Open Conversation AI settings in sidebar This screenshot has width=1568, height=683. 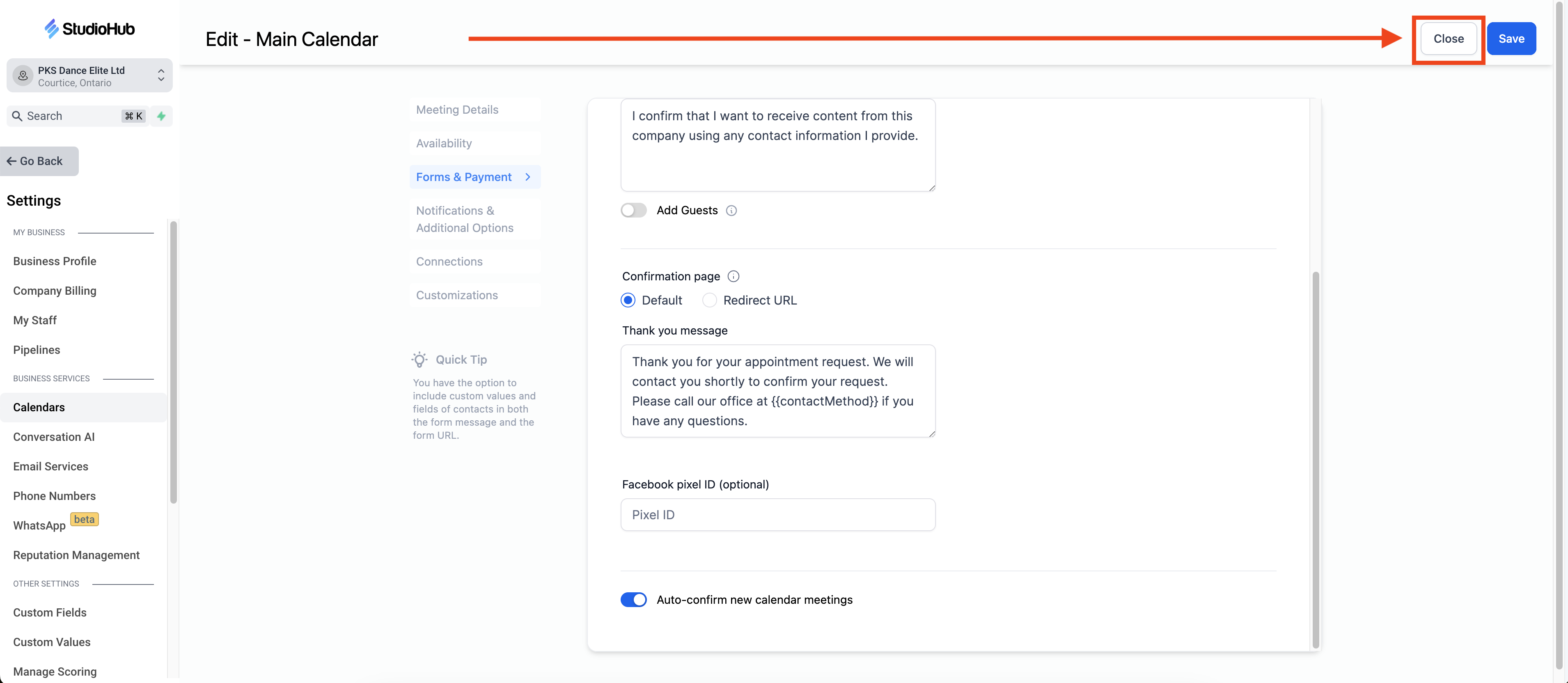coord(53,436)
